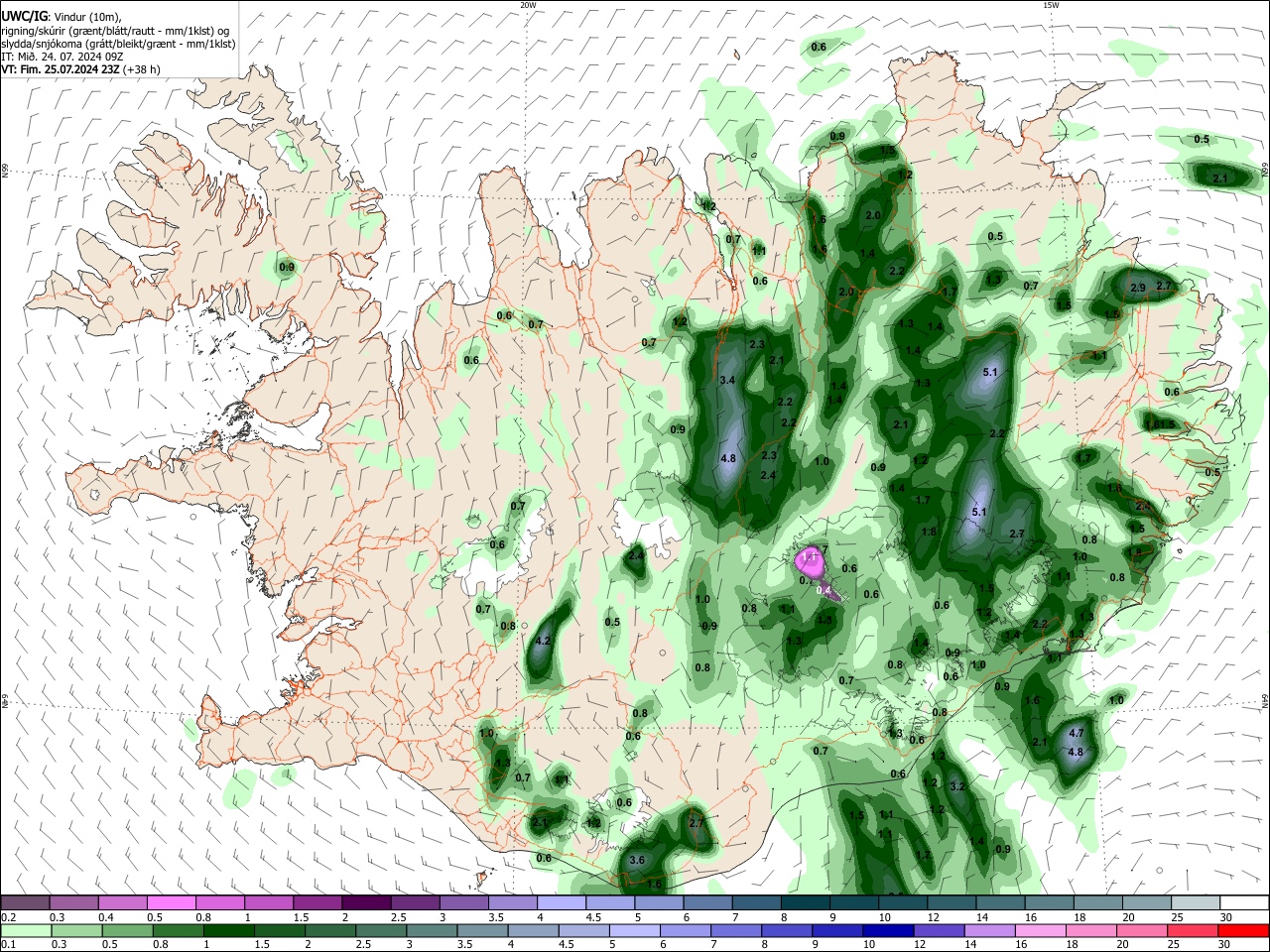The image size is (1270, 952).
Task: Click the '3.4' precipitation value on the map
Action: tap(727, 380)
